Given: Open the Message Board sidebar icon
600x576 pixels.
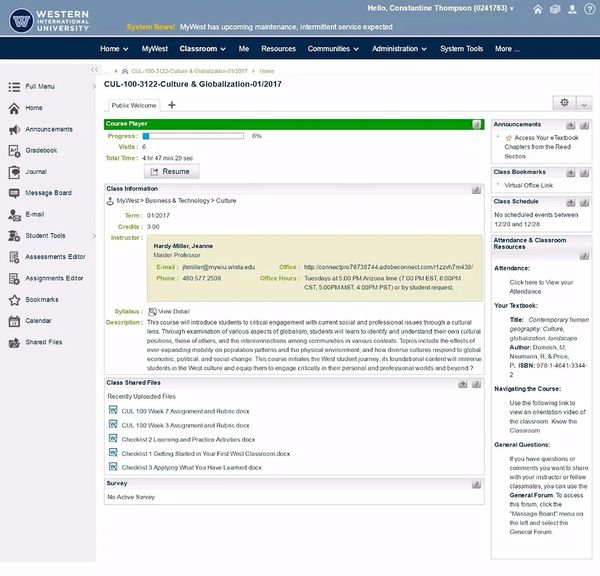Looking at the screenshot, I should tap(14, 193).
